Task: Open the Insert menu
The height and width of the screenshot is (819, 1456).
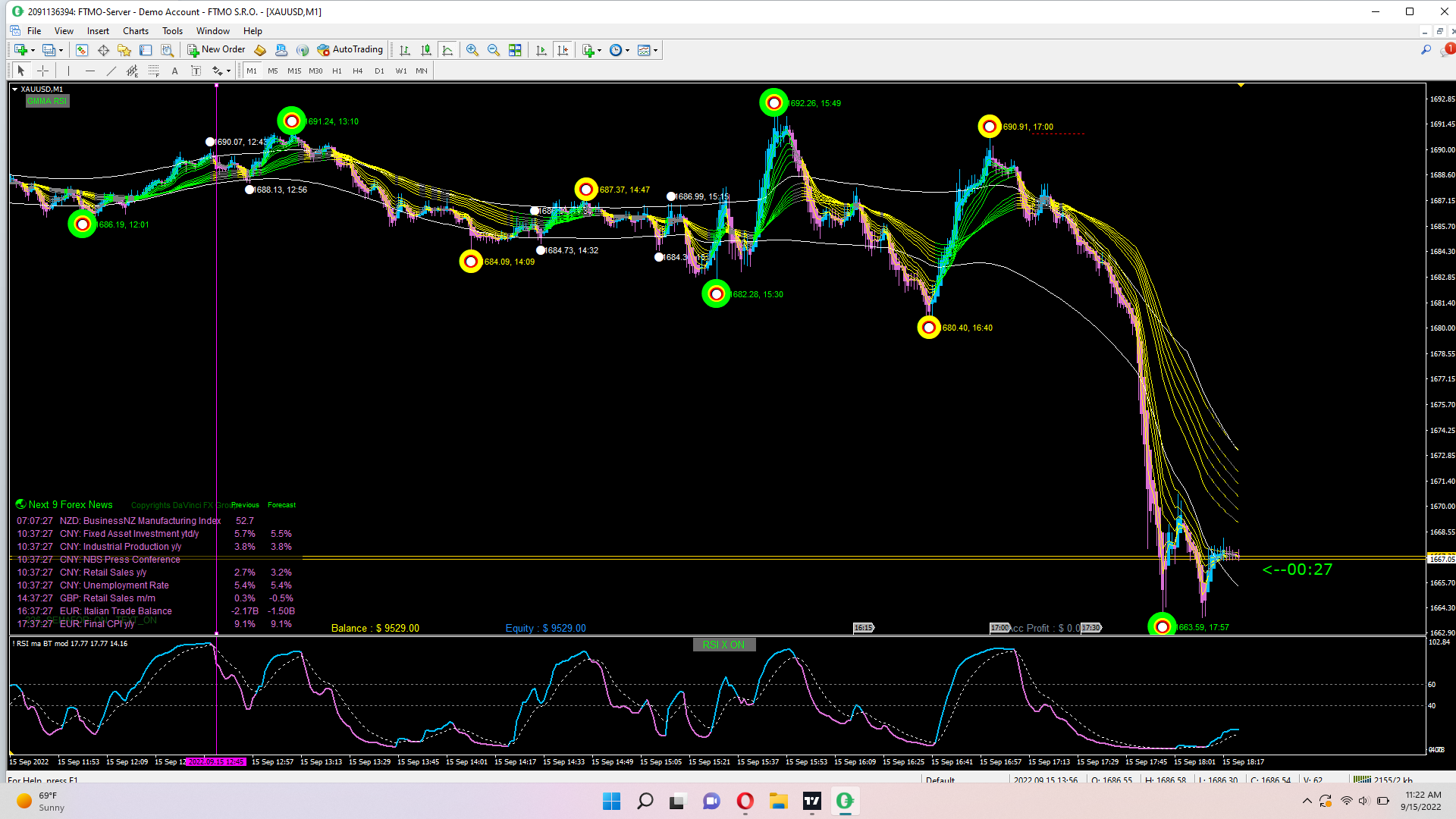Action: pos(98,31)
